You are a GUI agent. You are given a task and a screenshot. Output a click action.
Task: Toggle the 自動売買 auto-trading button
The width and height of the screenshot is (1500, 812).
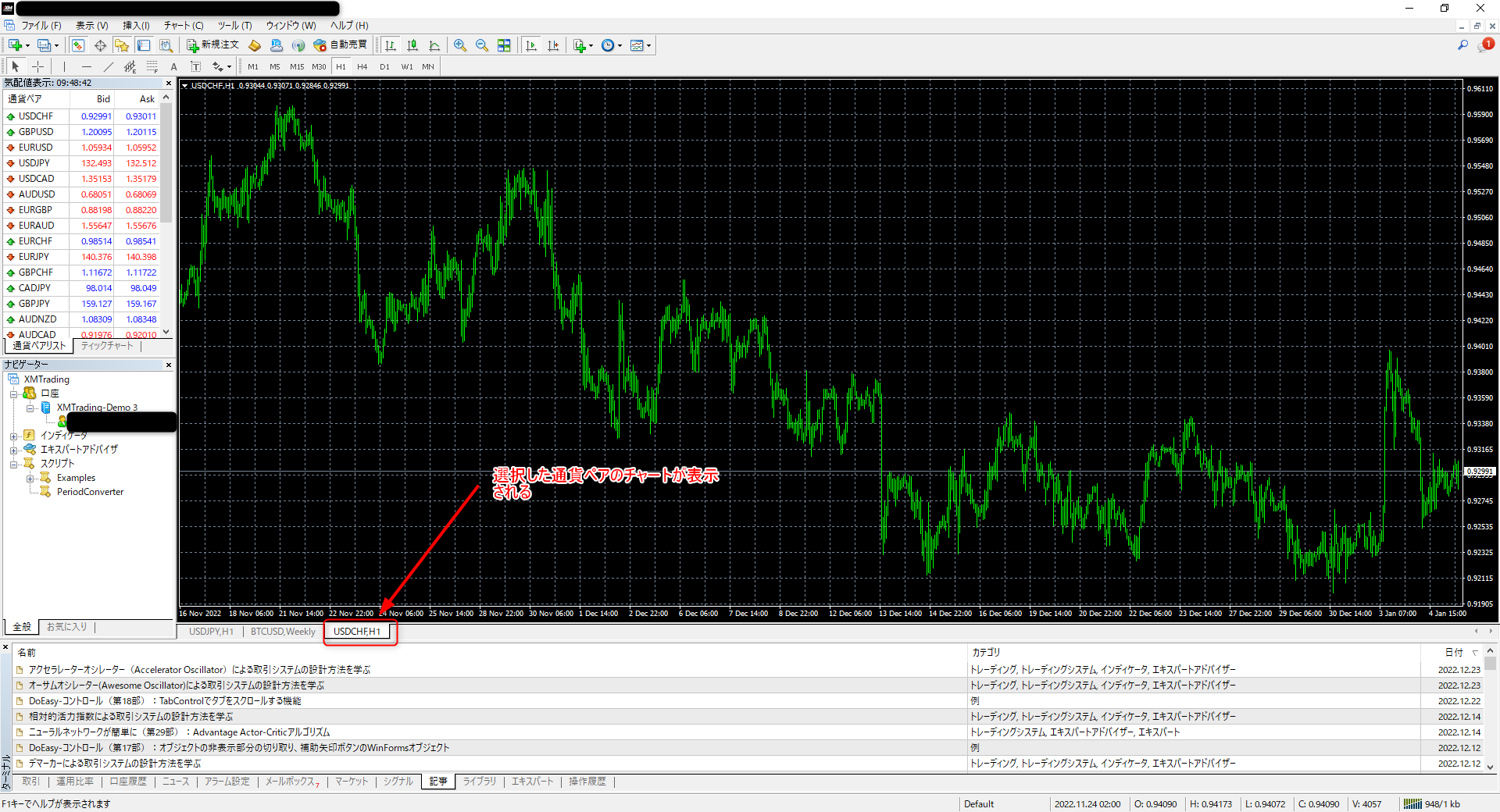click(341, 45)
